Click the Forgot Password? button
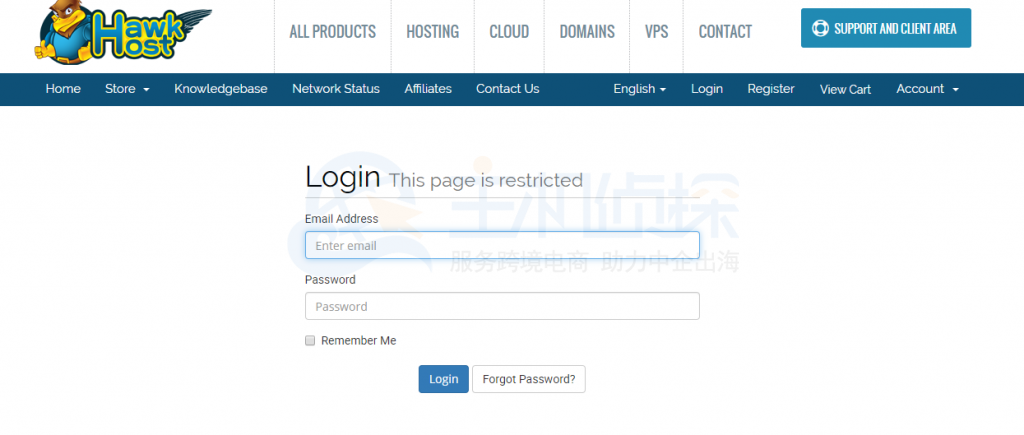This screenshot has height=435, width=1024. pyautogui.click(x=528, y=379)
